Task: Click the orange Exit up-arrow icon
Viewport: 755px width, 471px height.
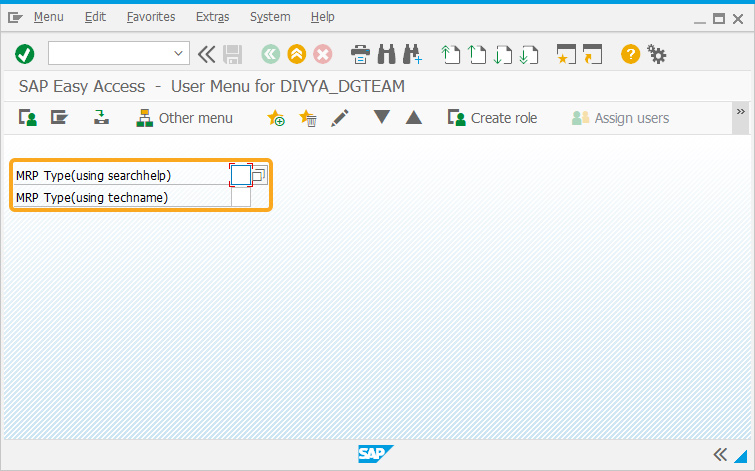Action: (x=297, y=54)
